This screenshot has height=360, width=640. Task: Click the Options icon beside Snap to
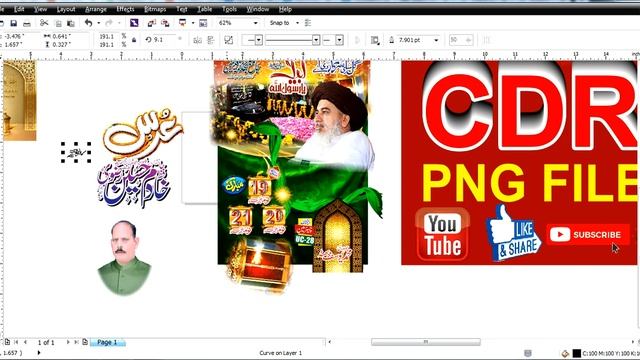[308, 23]
